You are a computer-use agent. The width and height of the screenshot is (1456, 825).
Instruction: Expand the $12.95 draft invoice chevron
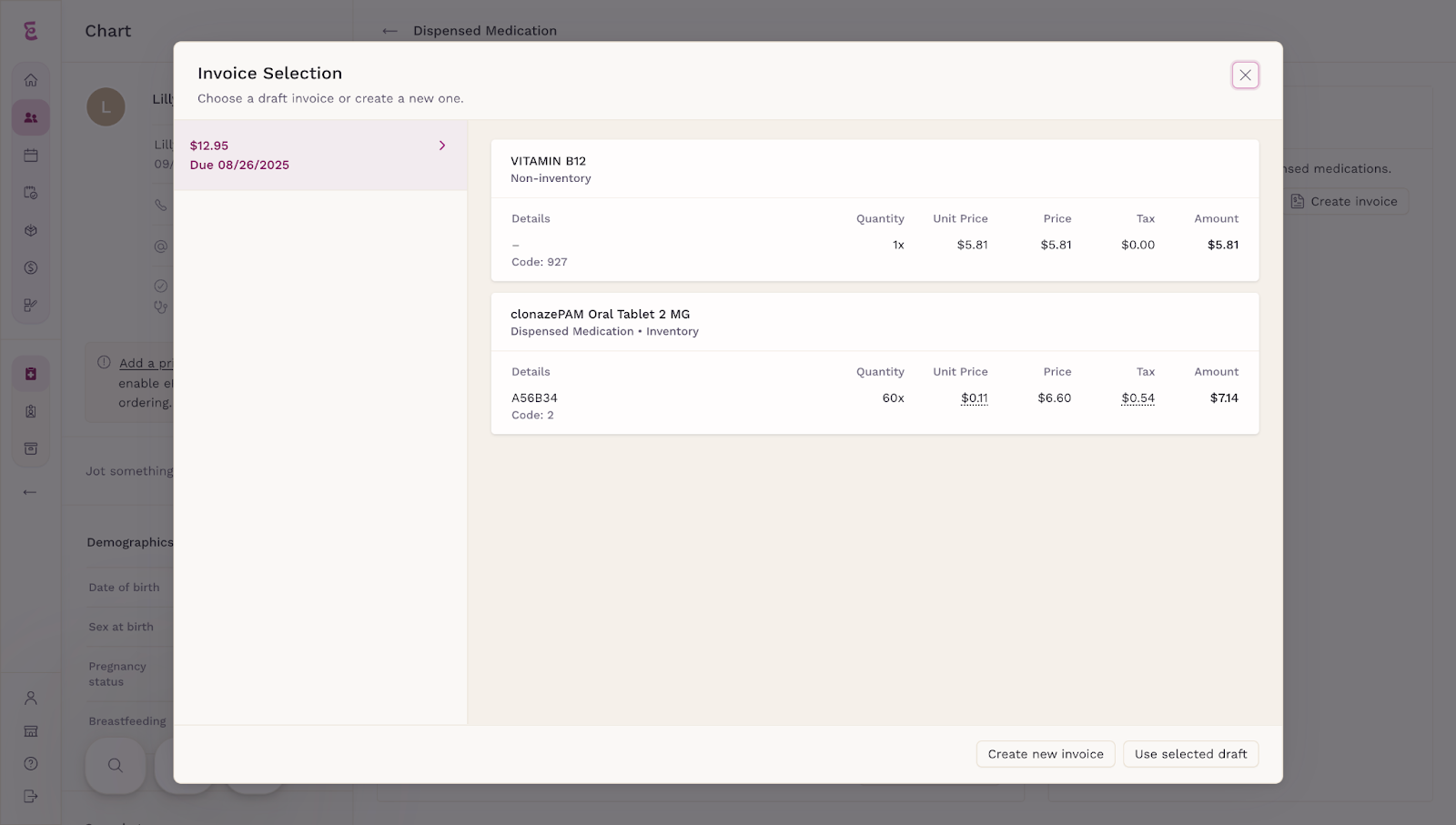442,146
